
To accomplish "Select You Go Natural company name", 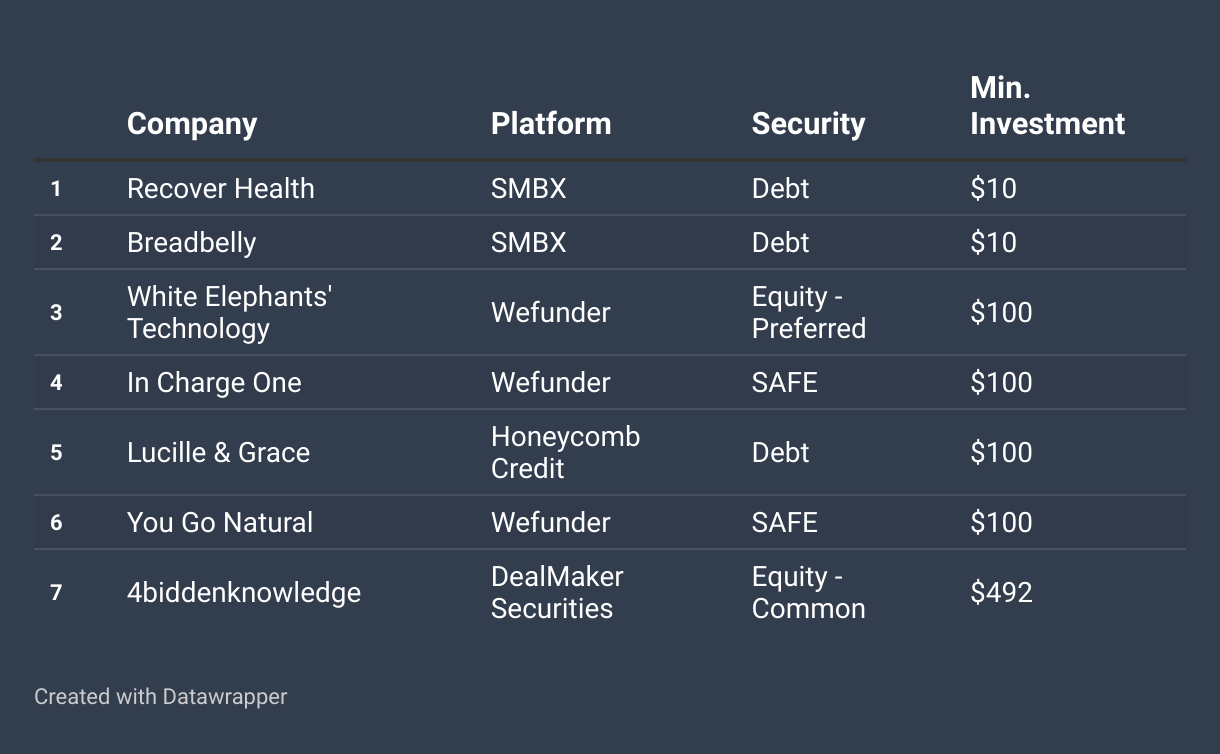I will point(220,522).
